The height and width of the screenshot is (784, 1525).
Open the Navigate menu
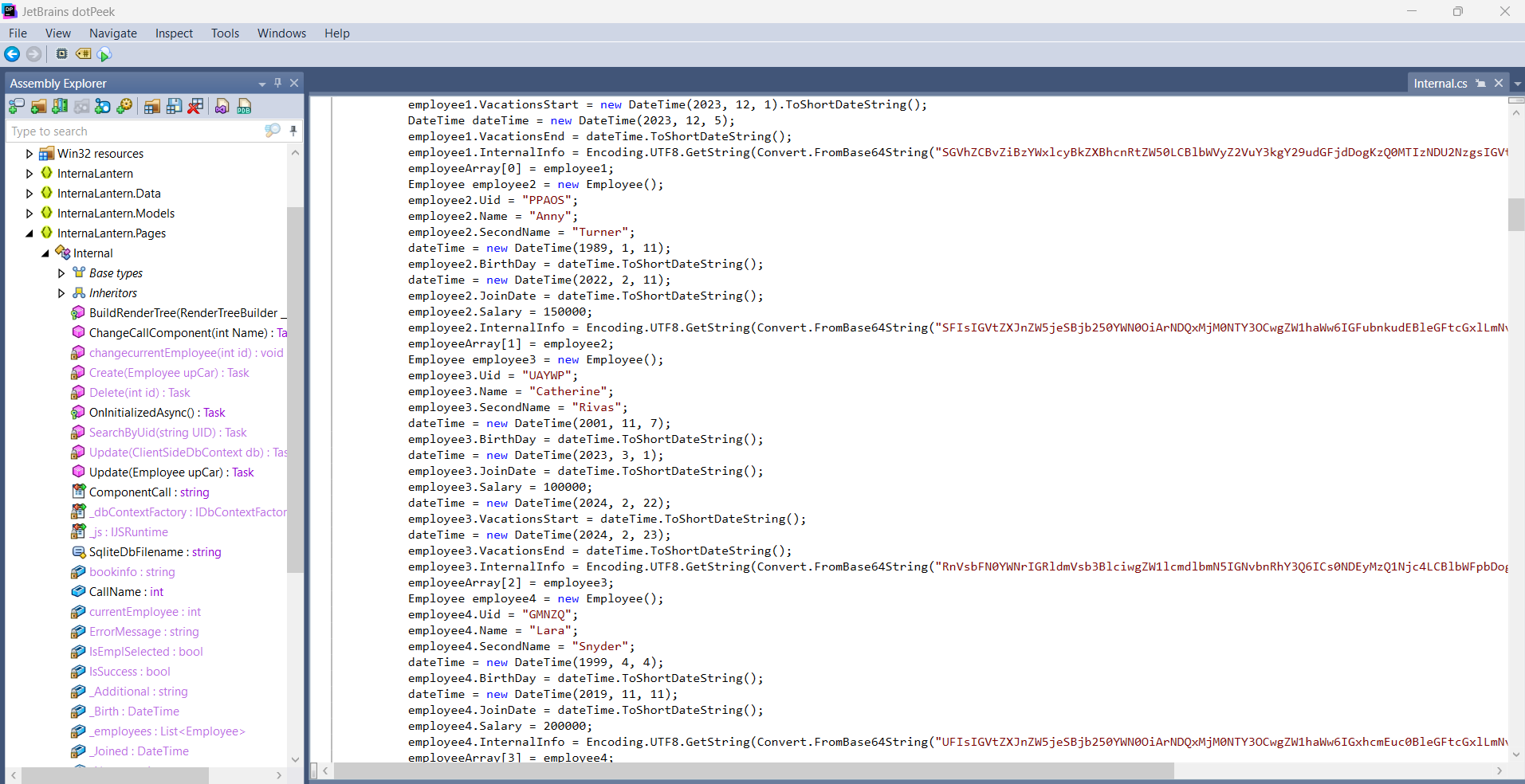pyautogui.click(x=112, y=33)
